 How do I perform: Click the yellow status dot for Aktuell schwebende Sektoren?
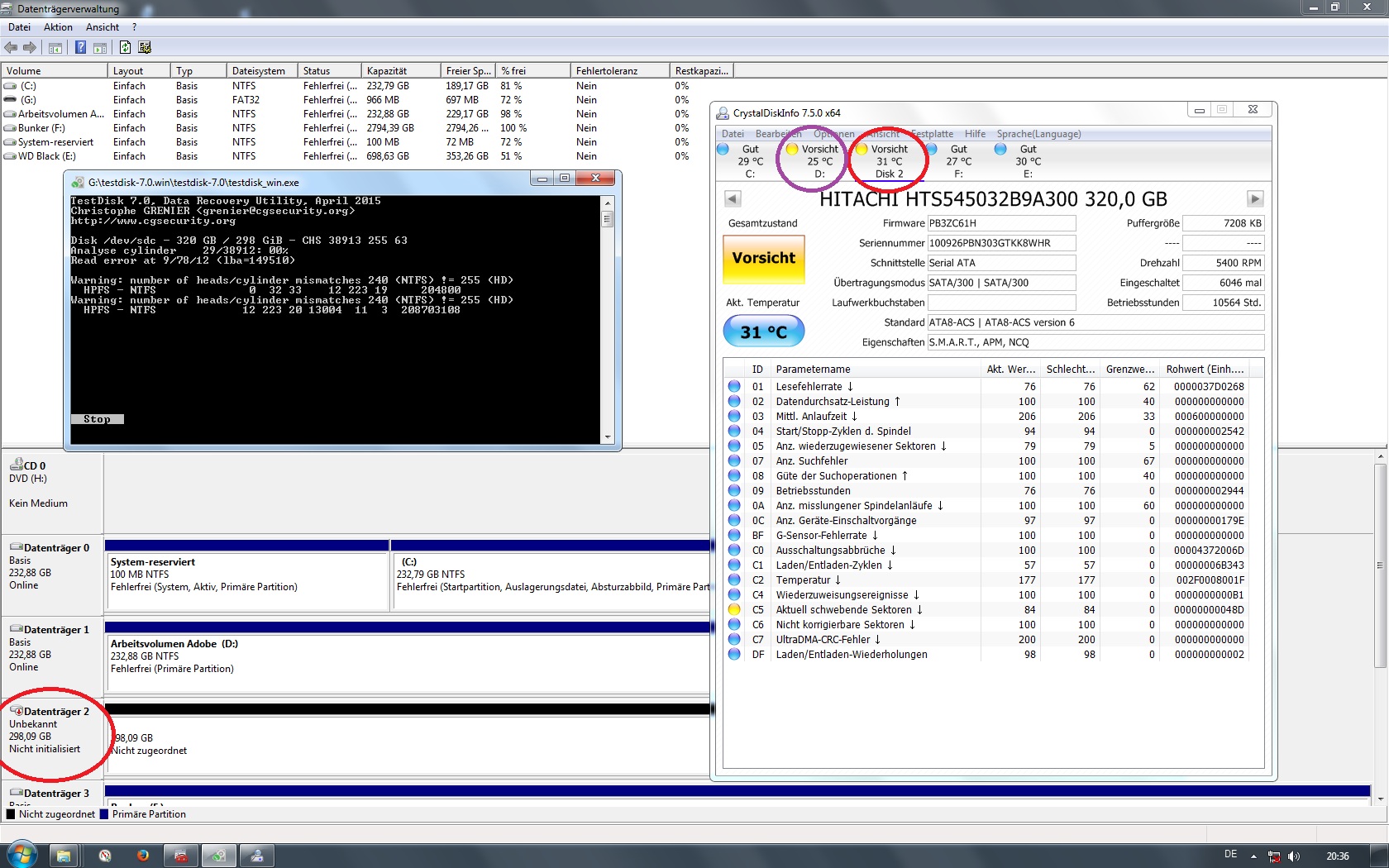[x=733, y=610]
